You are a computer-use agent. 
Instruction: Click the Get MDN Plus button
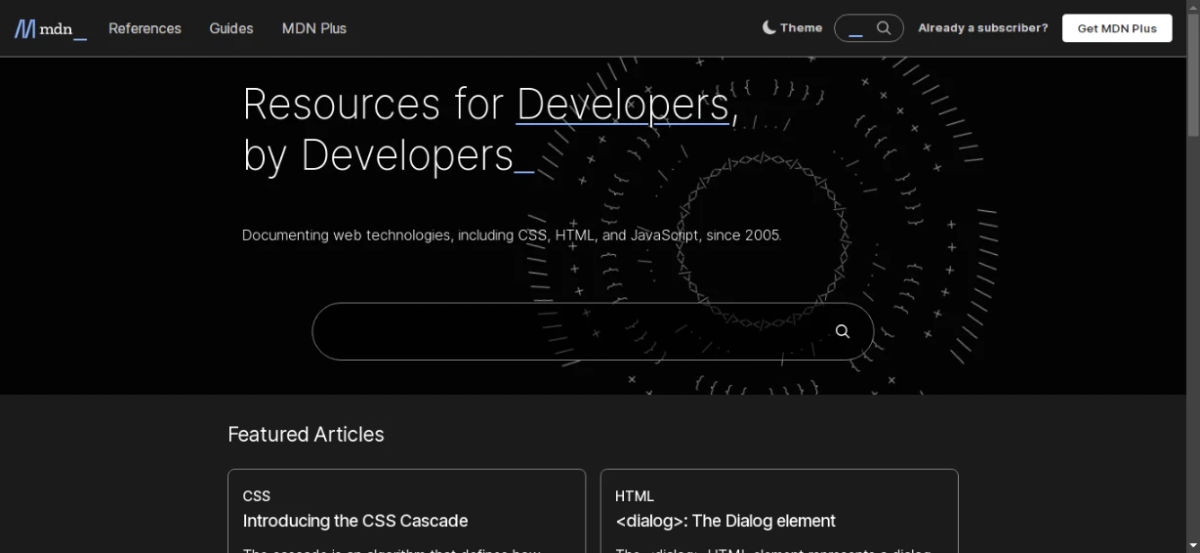click(1117, 28)
